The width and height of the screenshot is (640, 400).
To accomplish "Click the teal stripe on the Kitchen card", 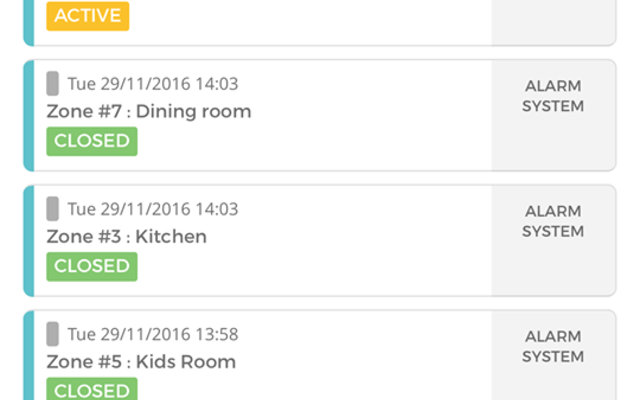I will click(28, 240).
